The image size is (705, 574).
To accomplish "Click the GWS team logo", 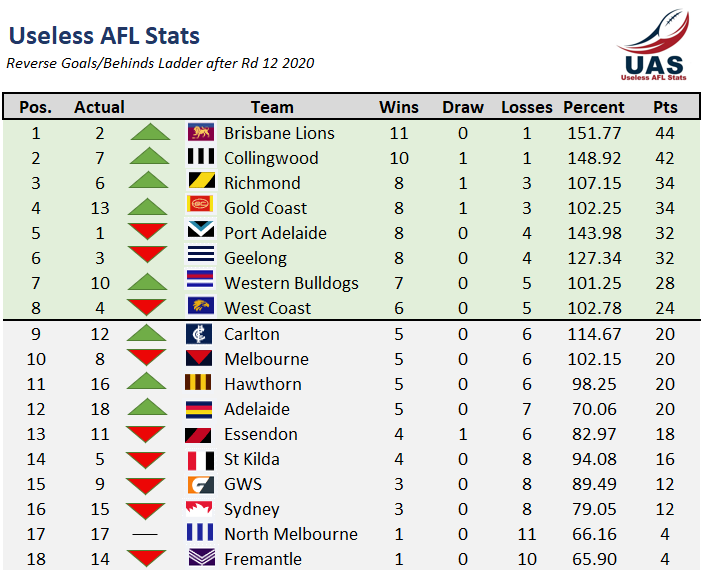I will point(201,485).
